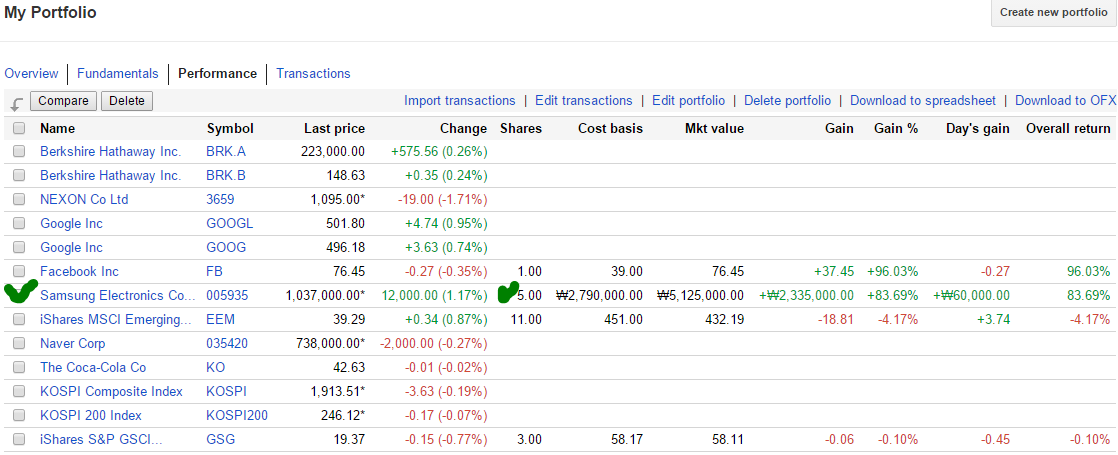Click Download to OFX link
This screenshot has height=455, width=1118.
pyautogui.click(x=1066, y=101)
